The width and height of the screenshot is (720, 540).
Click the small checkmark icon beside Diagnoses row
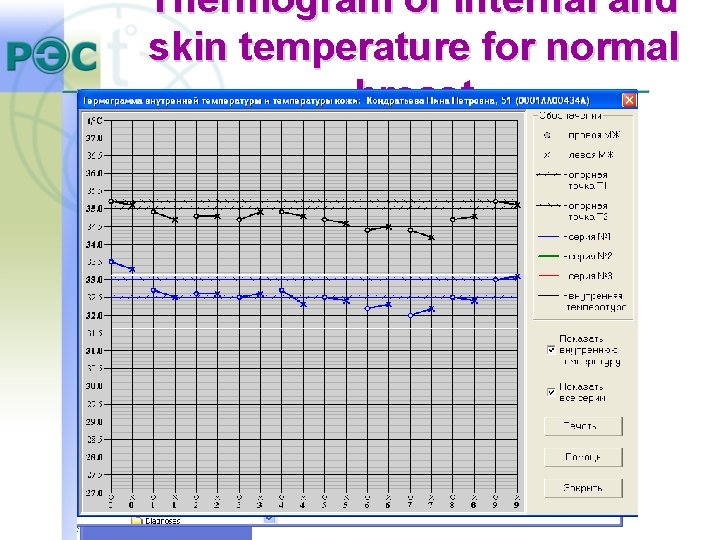(270, 518)
